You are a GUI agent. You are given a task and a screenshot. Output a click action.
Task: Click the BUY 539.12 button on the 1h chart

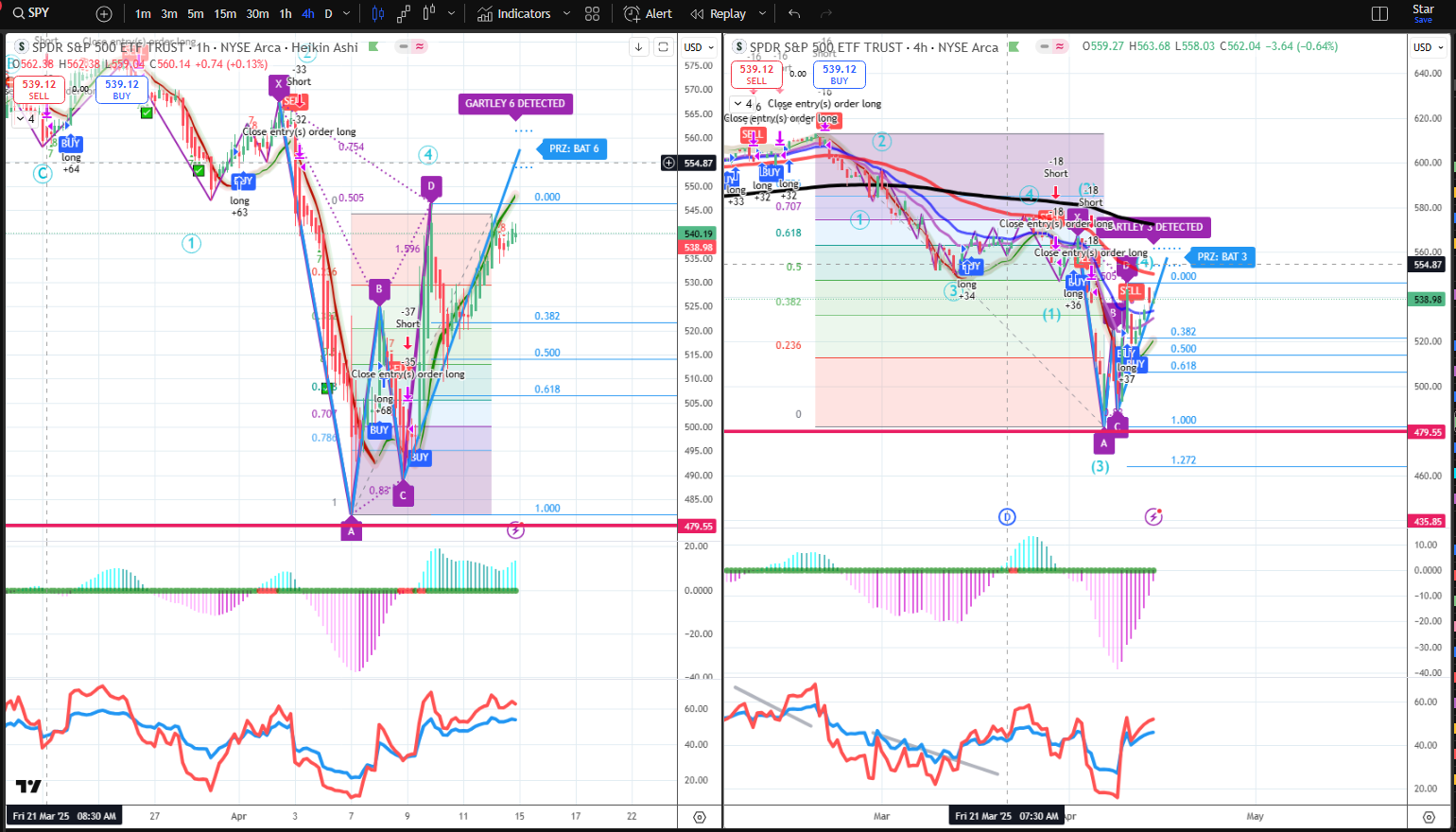(122, 89)
